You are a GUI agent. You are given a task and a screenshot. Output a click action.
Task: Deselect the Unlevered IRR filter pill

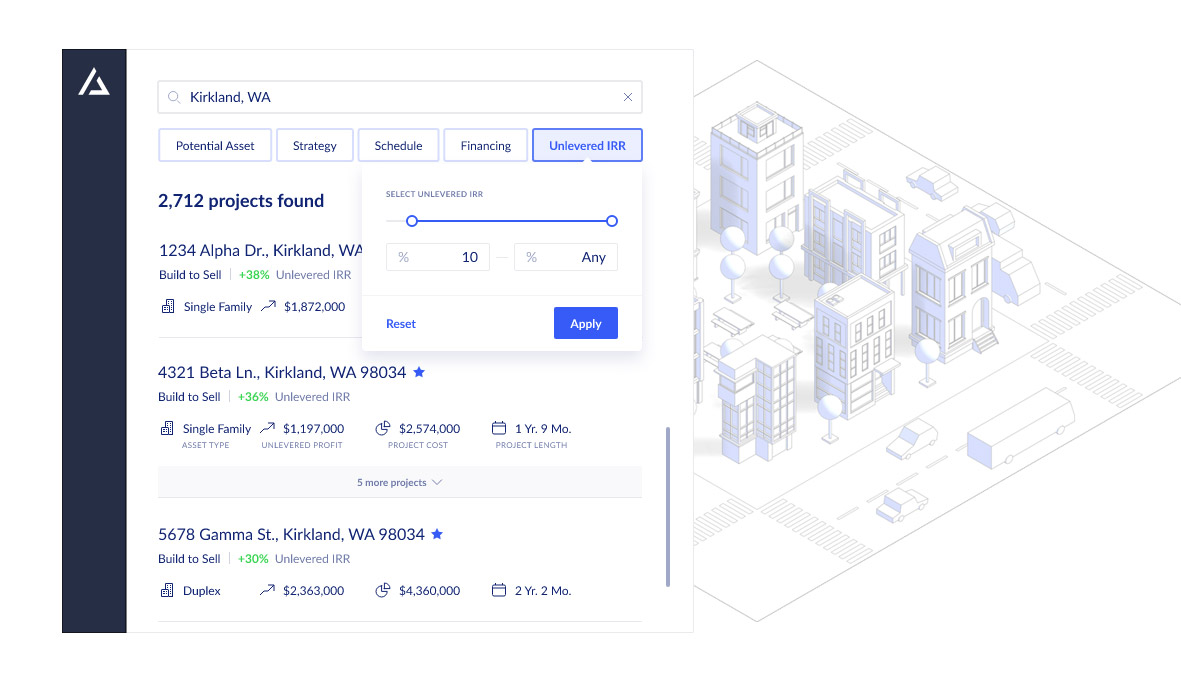tap(587, 145)
